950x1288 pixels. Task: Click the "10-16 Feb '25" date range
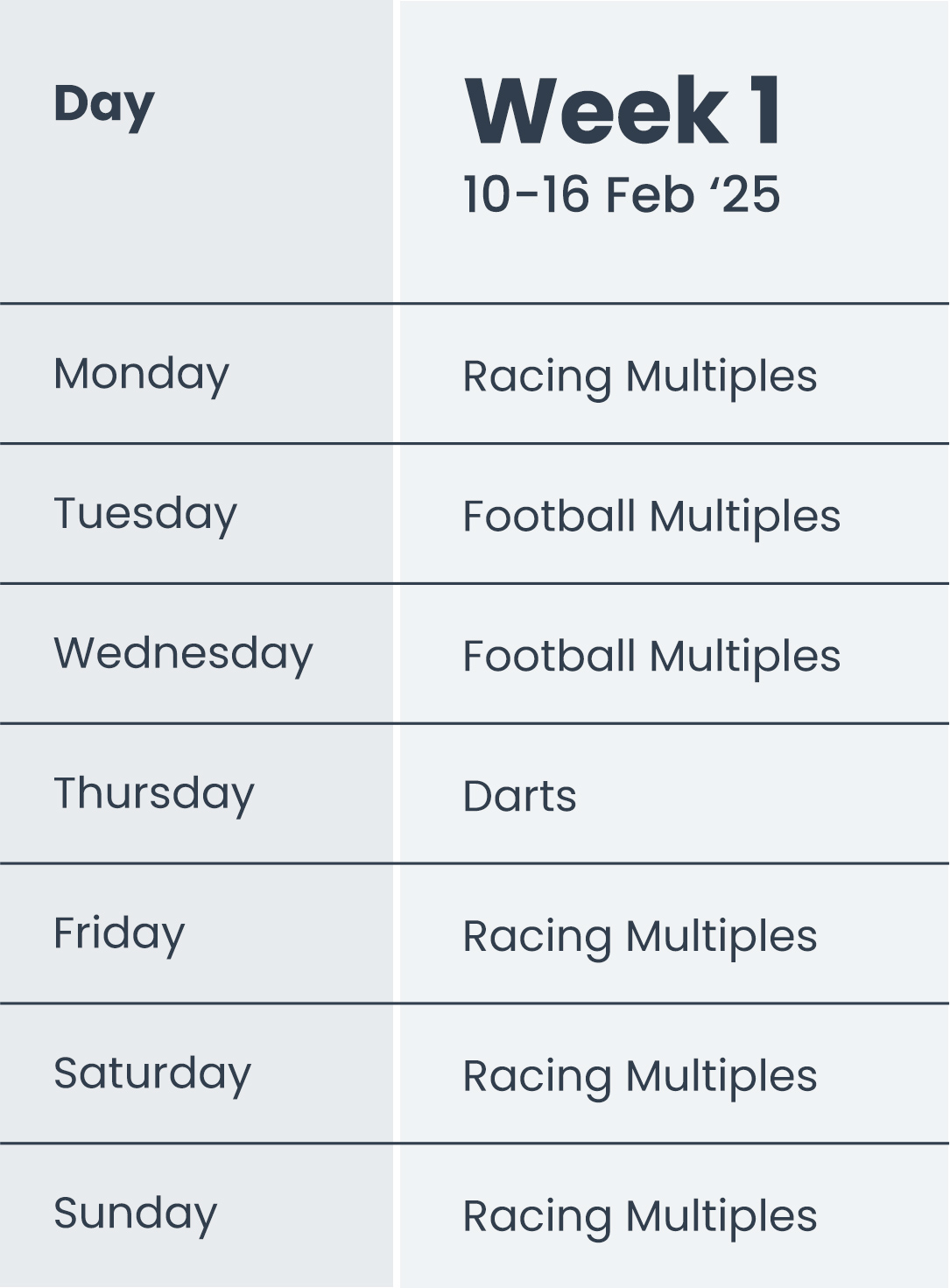[x=621, y=194]
